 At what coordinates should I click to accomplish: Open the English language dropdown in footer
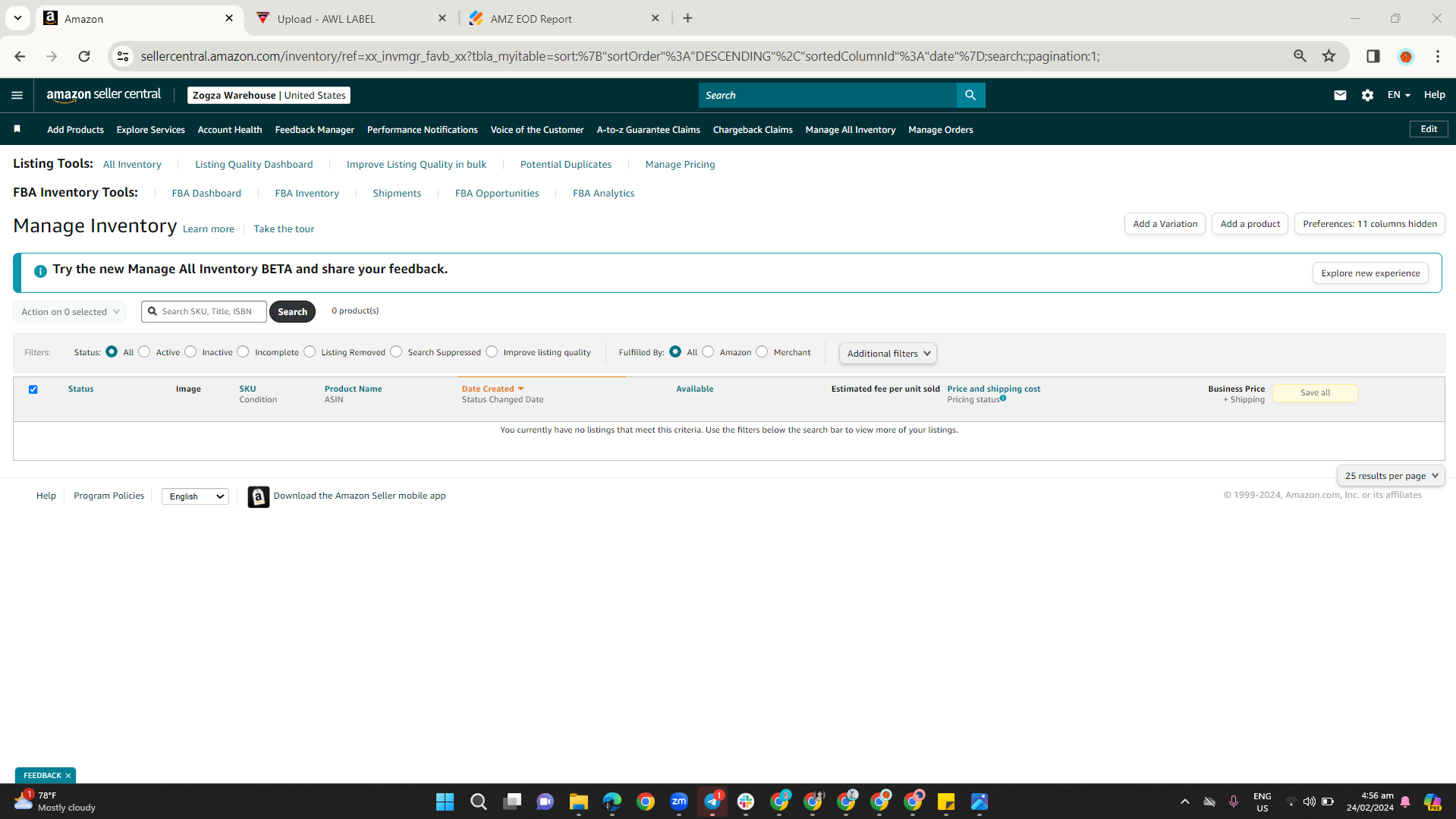click(195, 496)
